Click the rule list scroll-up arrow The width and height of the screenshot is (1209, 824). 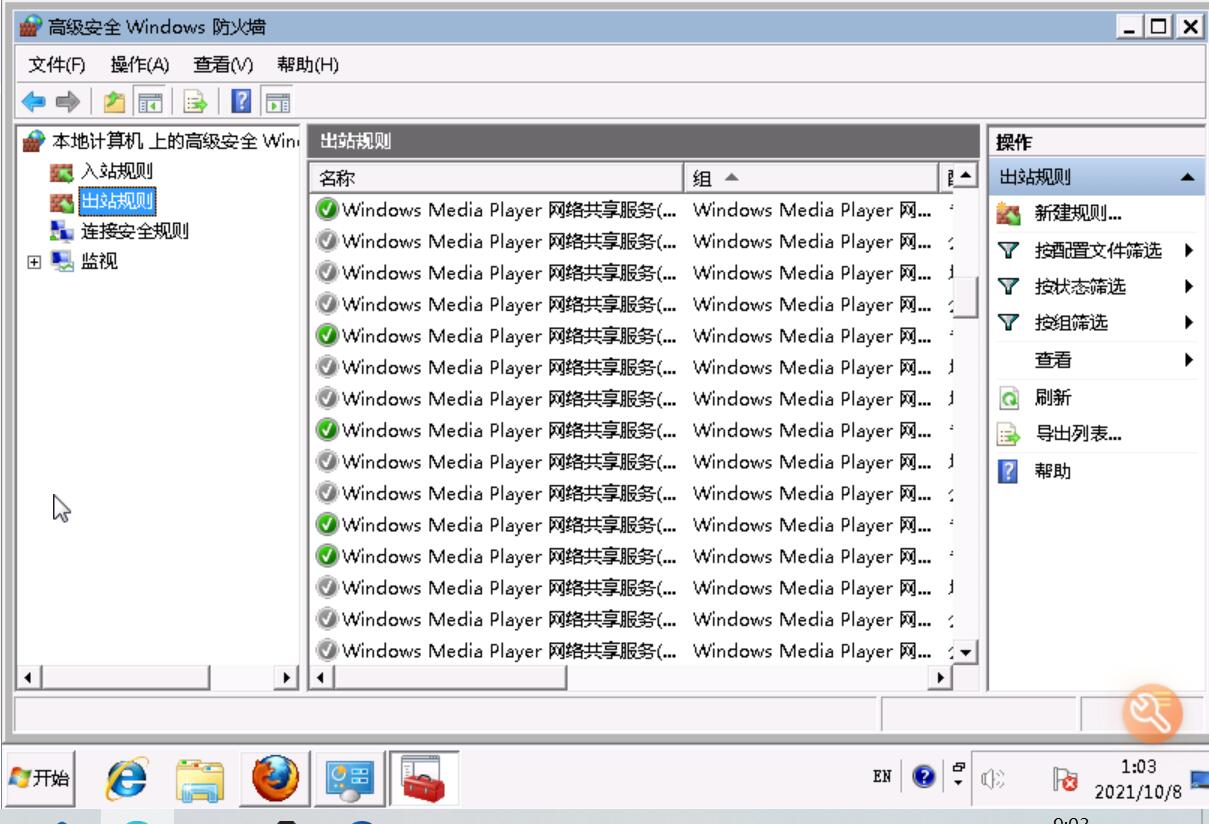coord(965,175)
